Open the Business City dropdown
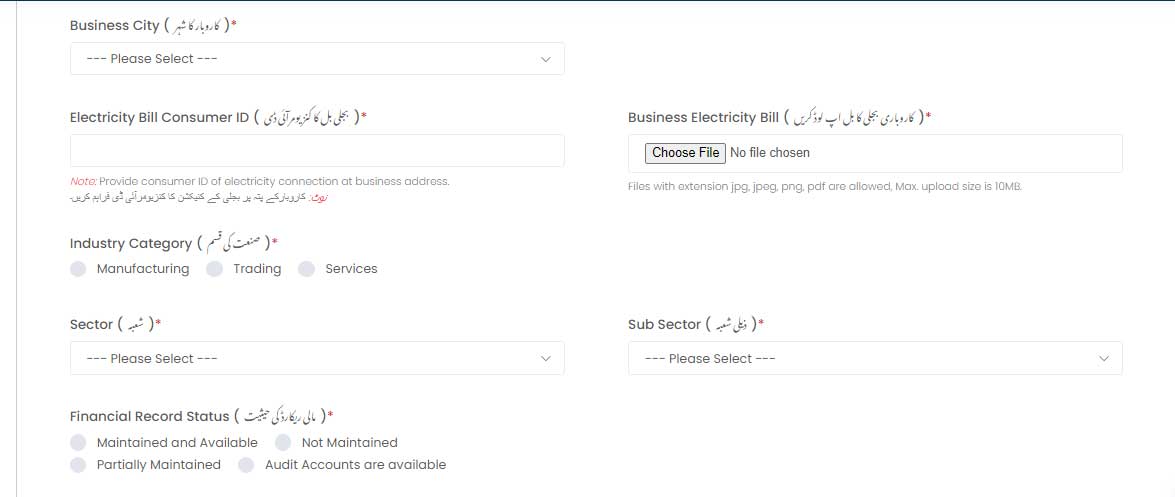 pyautogui.click(x=317, y=58)
